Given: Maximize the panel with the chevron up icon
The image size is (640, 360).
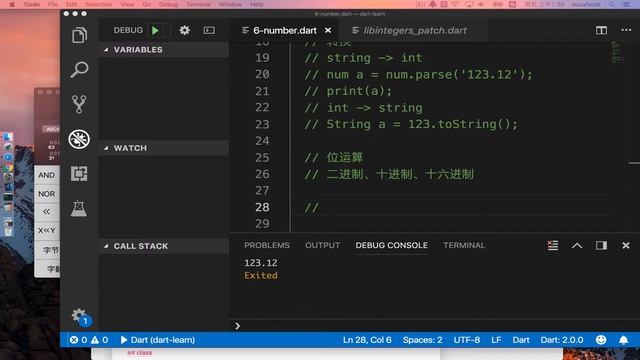Looking at the screenshot, I should (x=577, y=245).
